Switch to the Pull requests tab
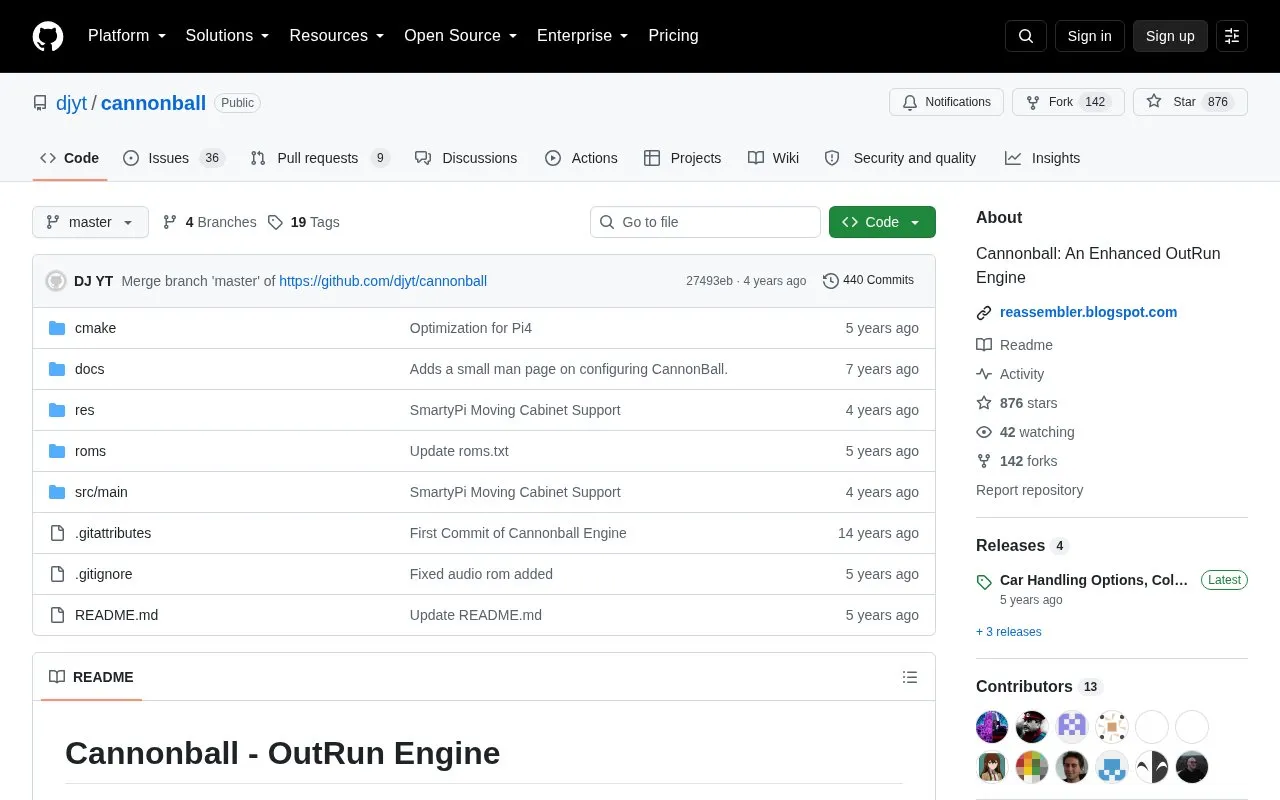Screen dimensions: 1280x800 point(319,158)
